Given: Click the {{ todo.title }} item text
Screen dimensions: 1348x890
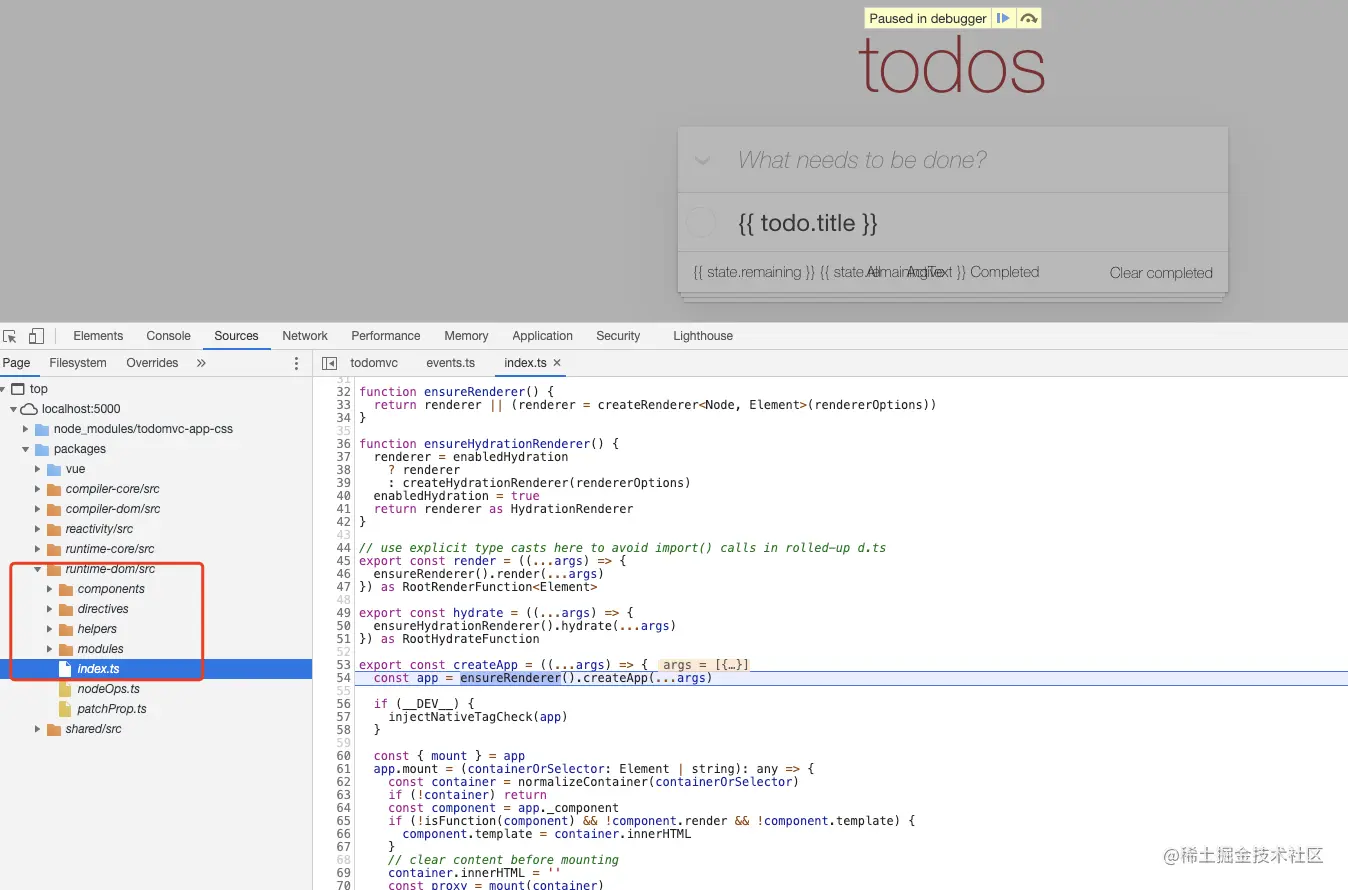Looking at the screenshot, I should [x=808, y=223].
